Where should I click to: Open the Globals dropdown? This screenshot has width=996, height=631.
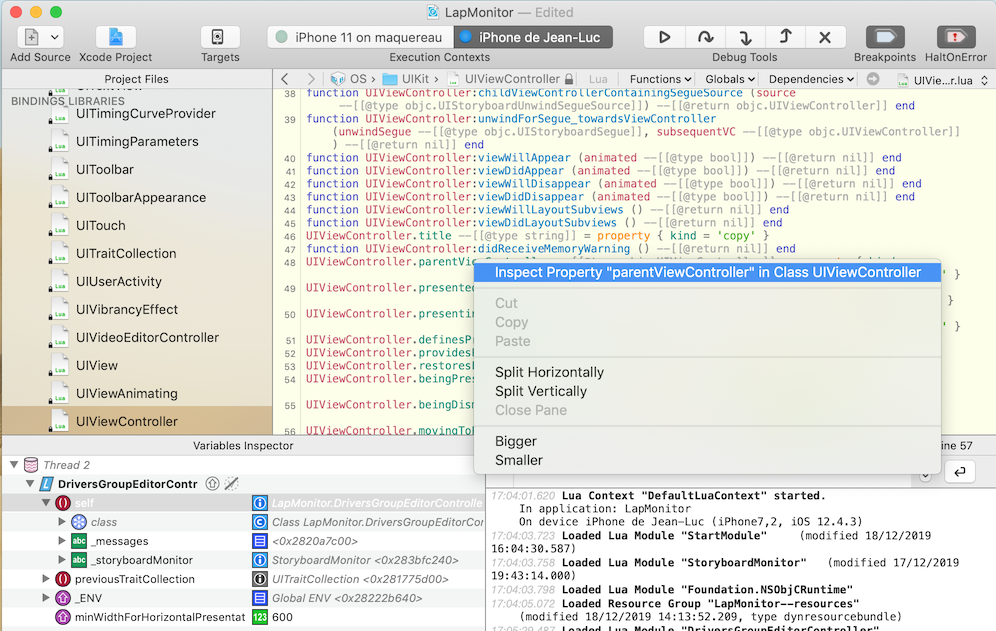pyautogui.click(x=730, y=79)
